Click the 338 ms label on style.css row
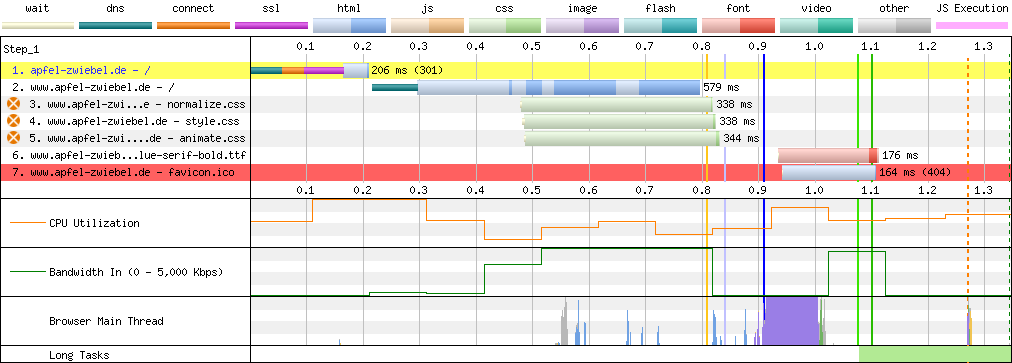This screenshot has width=1012, height=363. point(736,121)
